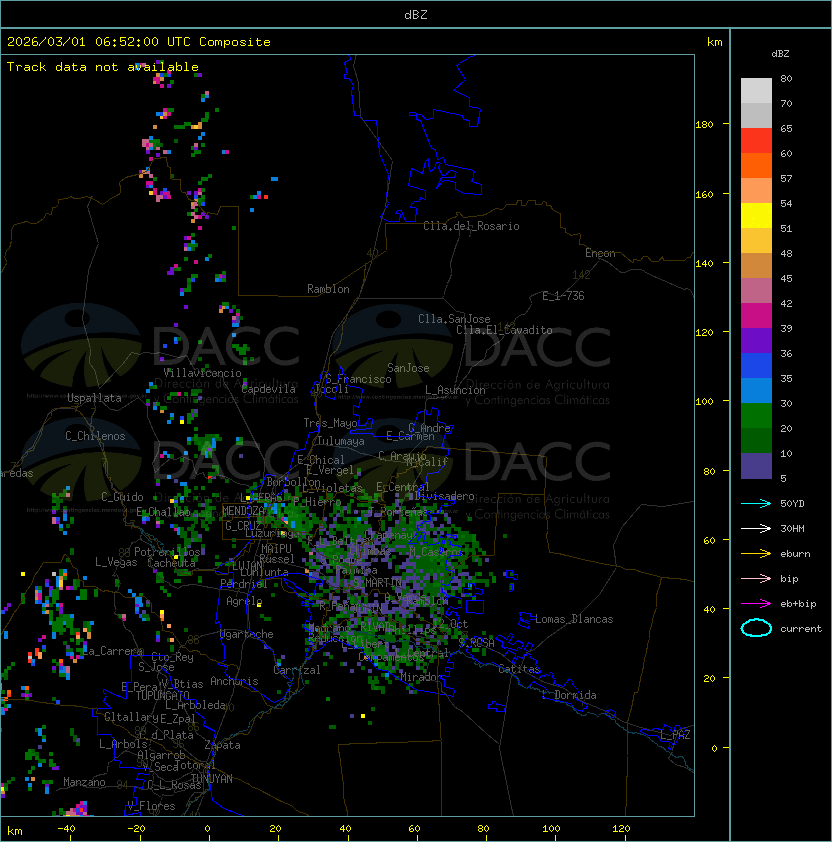Pick the magenta 39-42 dBZ swatch

point(756,316)
